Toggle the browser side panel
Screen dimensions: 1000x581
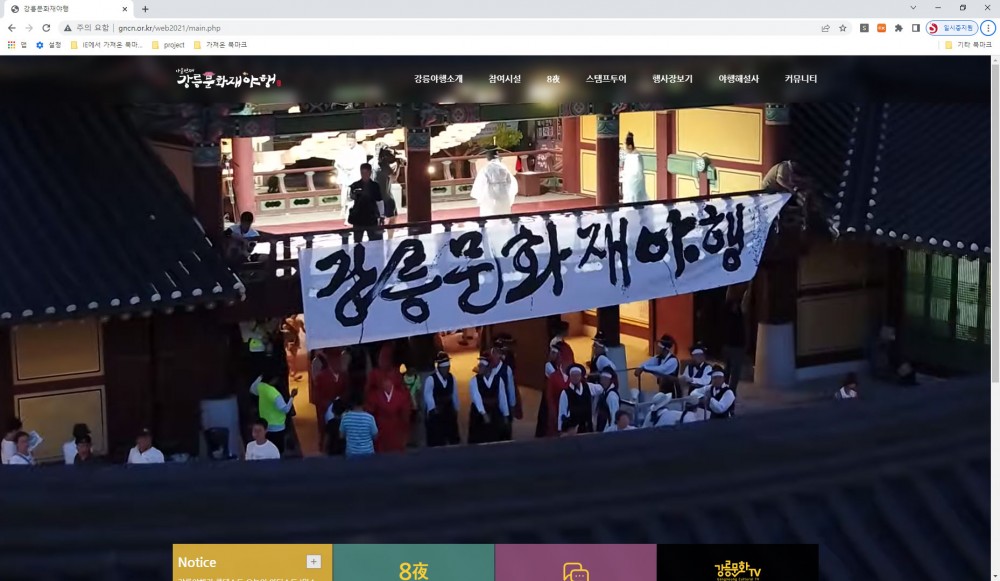(916, 28)
